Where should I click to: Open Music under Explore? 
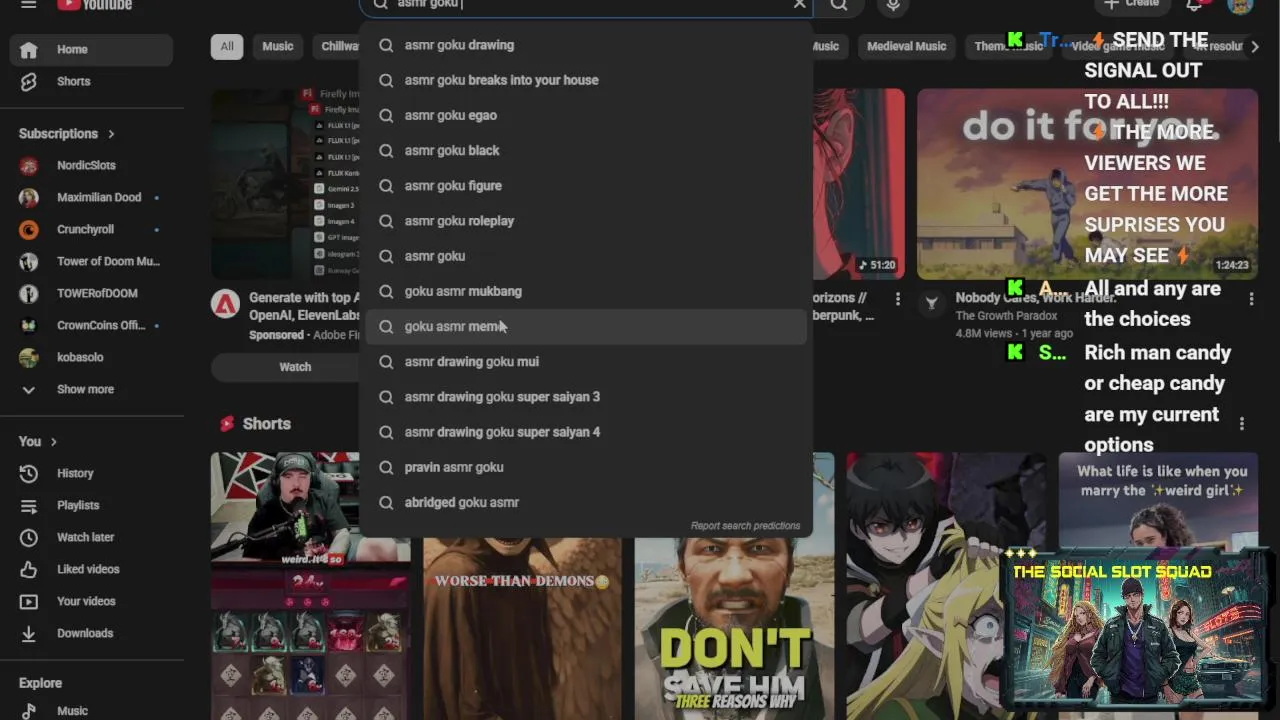point(92,711)
